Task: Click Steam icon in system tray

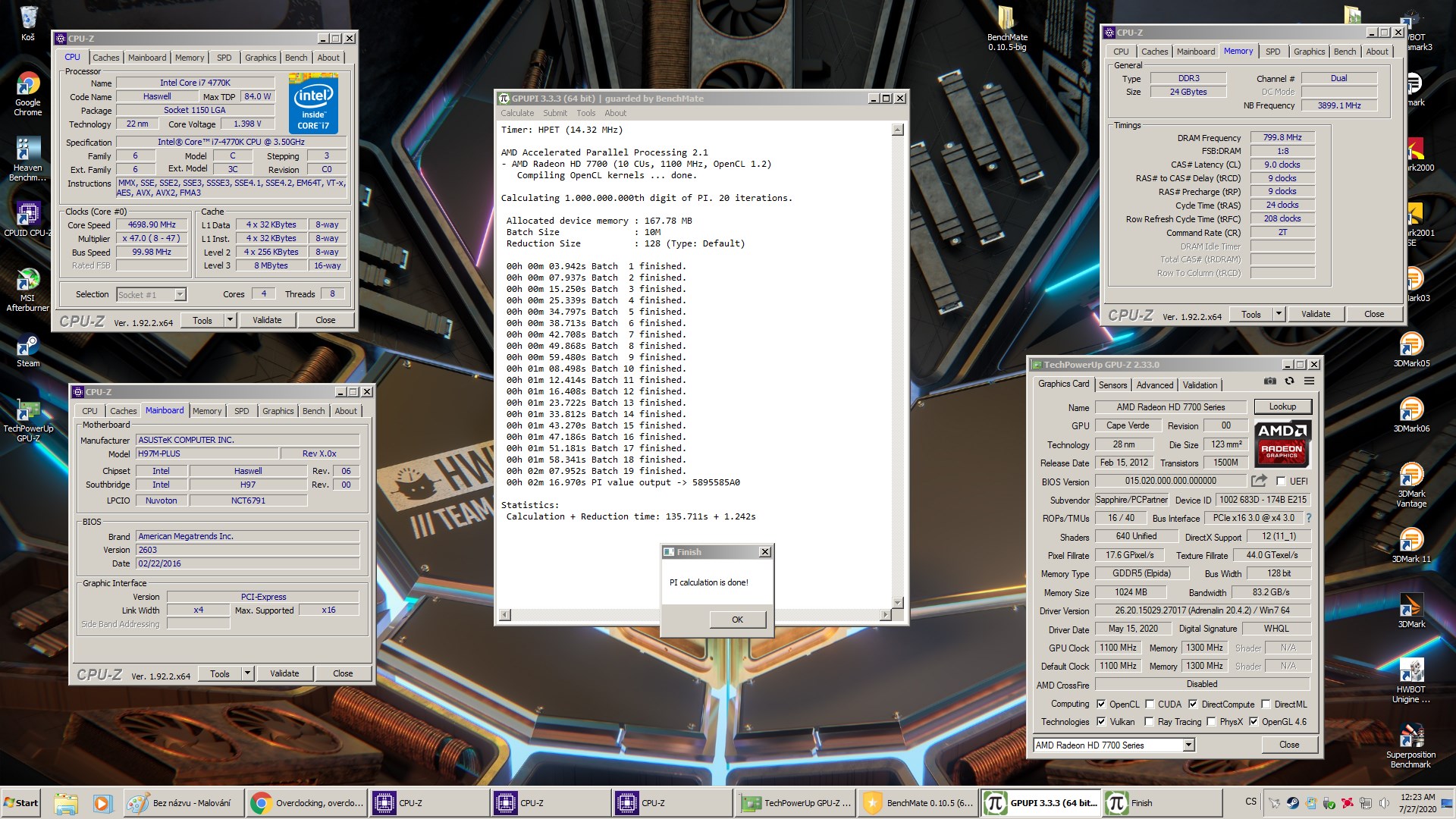Action: [x=1292, y=802]
